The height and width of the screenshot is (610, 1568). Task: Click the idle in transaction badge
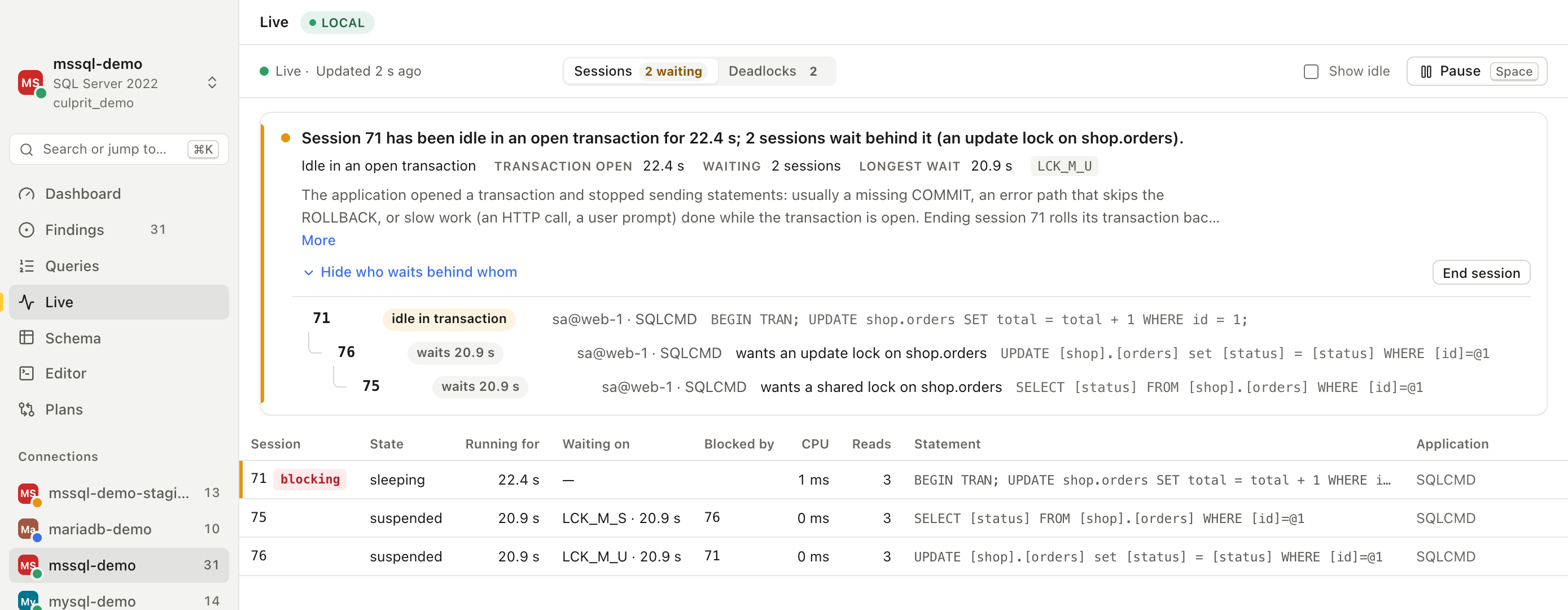[449, 319]
